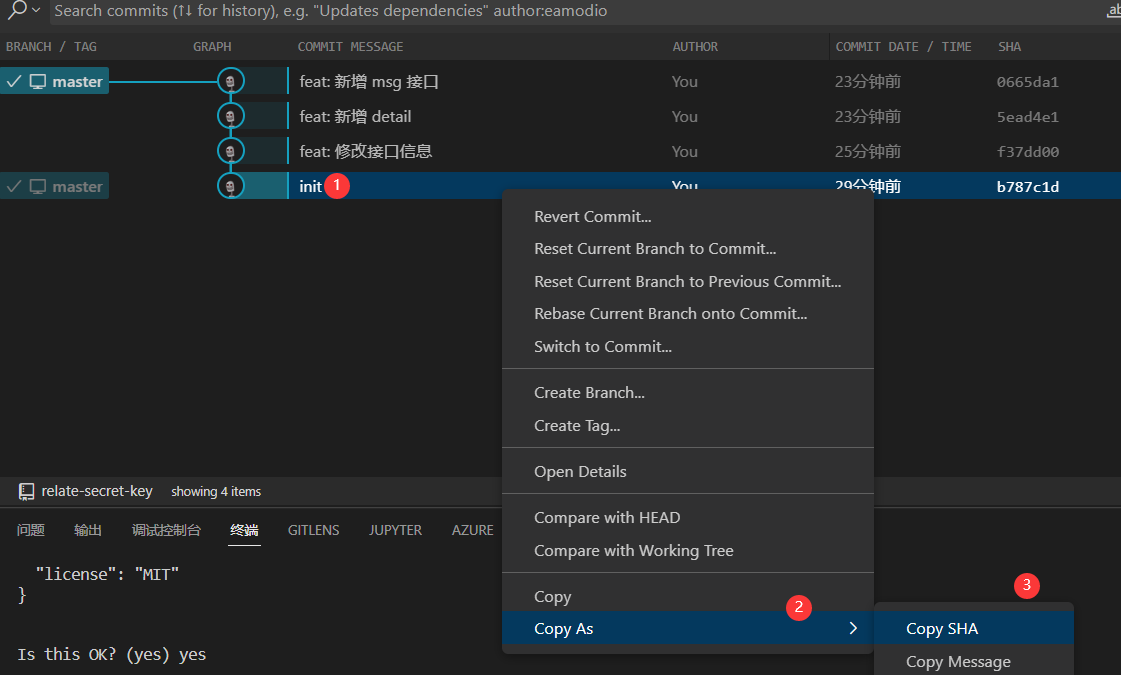The image size is (1121, 675).
Task: Click the relate-secret-key repository name
Action: pos(97,491)
